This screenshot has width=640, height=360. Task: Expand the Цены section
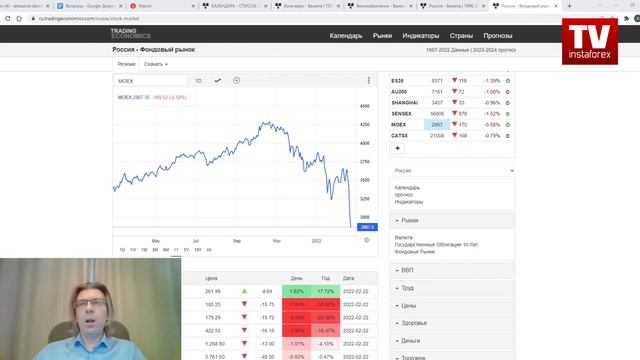pos(452,305)
